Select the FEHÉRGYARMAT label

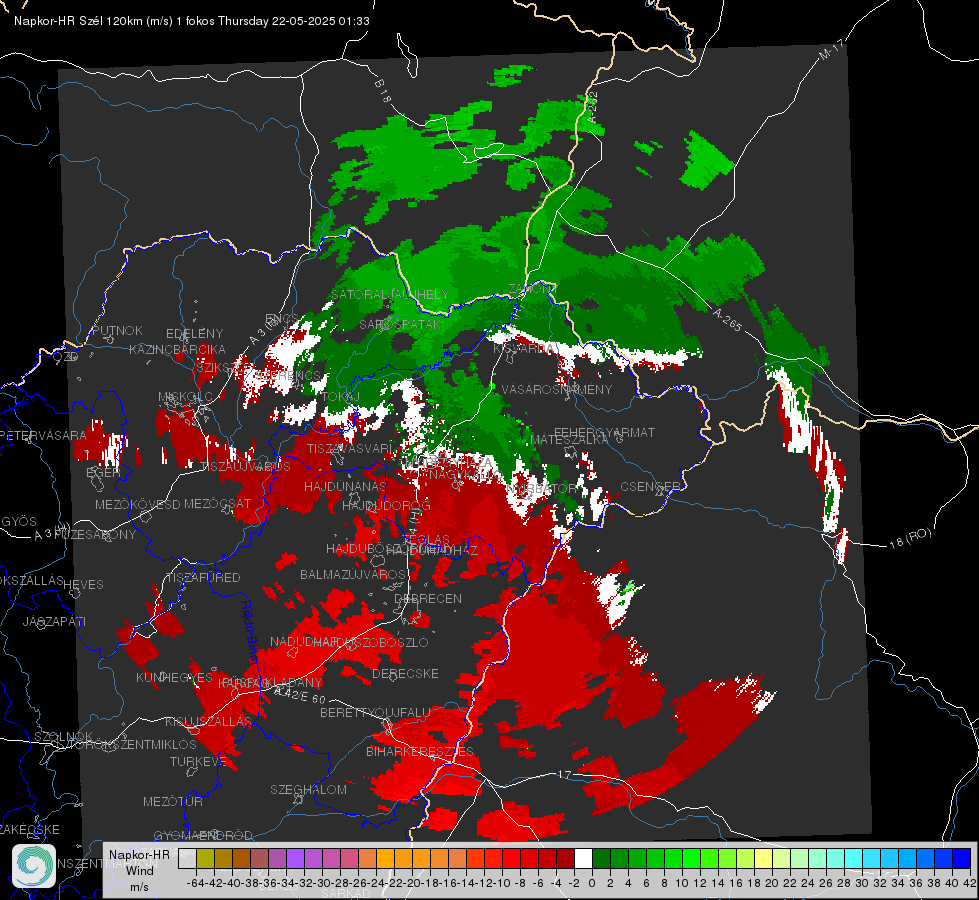point(604,432)
